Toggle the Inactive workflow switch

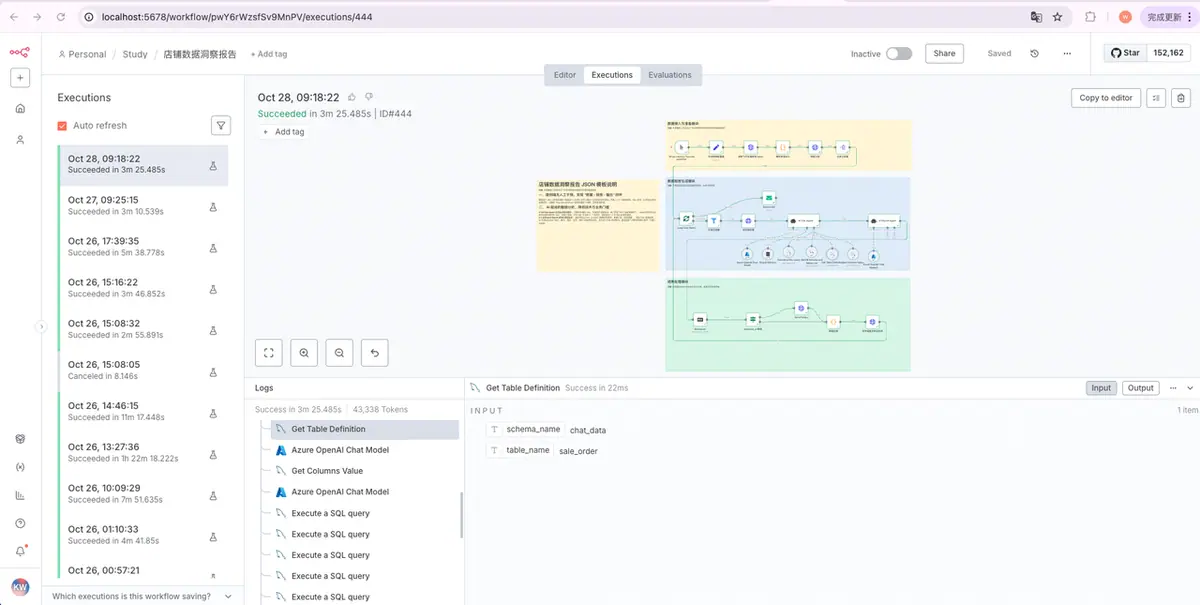[899, 54]
